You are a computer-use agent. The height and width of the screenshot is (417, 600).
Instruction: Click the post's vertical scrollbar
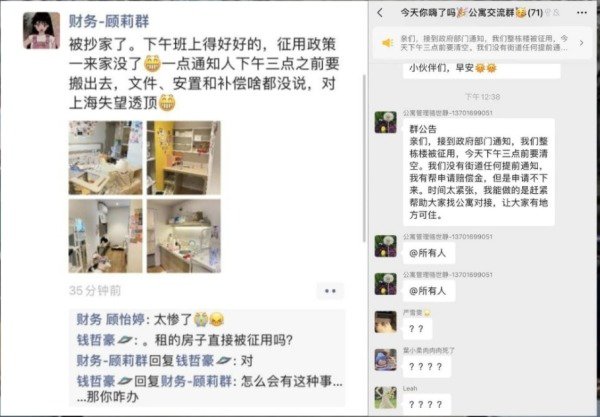pos(364,158)
